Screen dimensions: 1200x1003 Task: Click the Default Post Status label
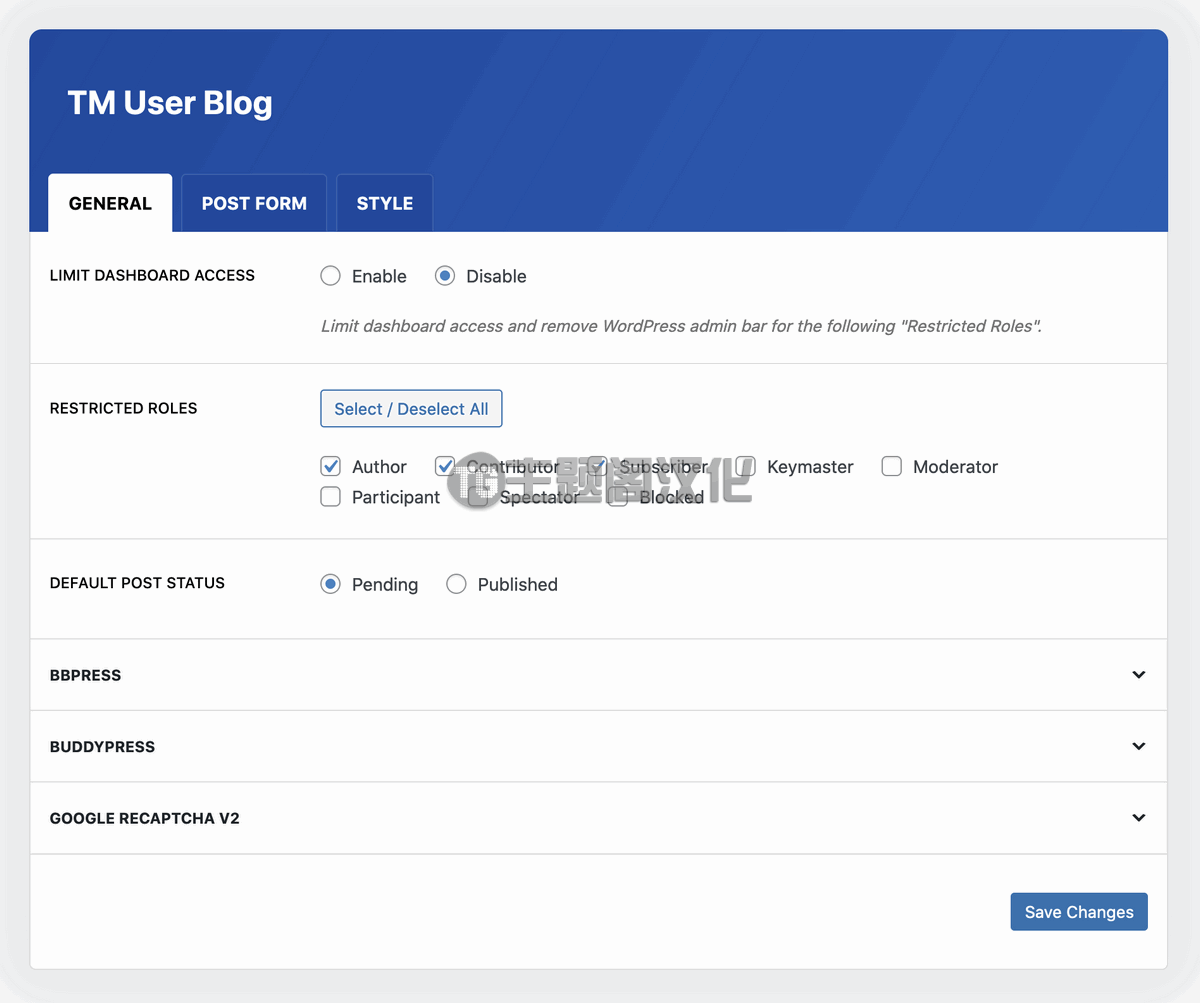[137, 583]
